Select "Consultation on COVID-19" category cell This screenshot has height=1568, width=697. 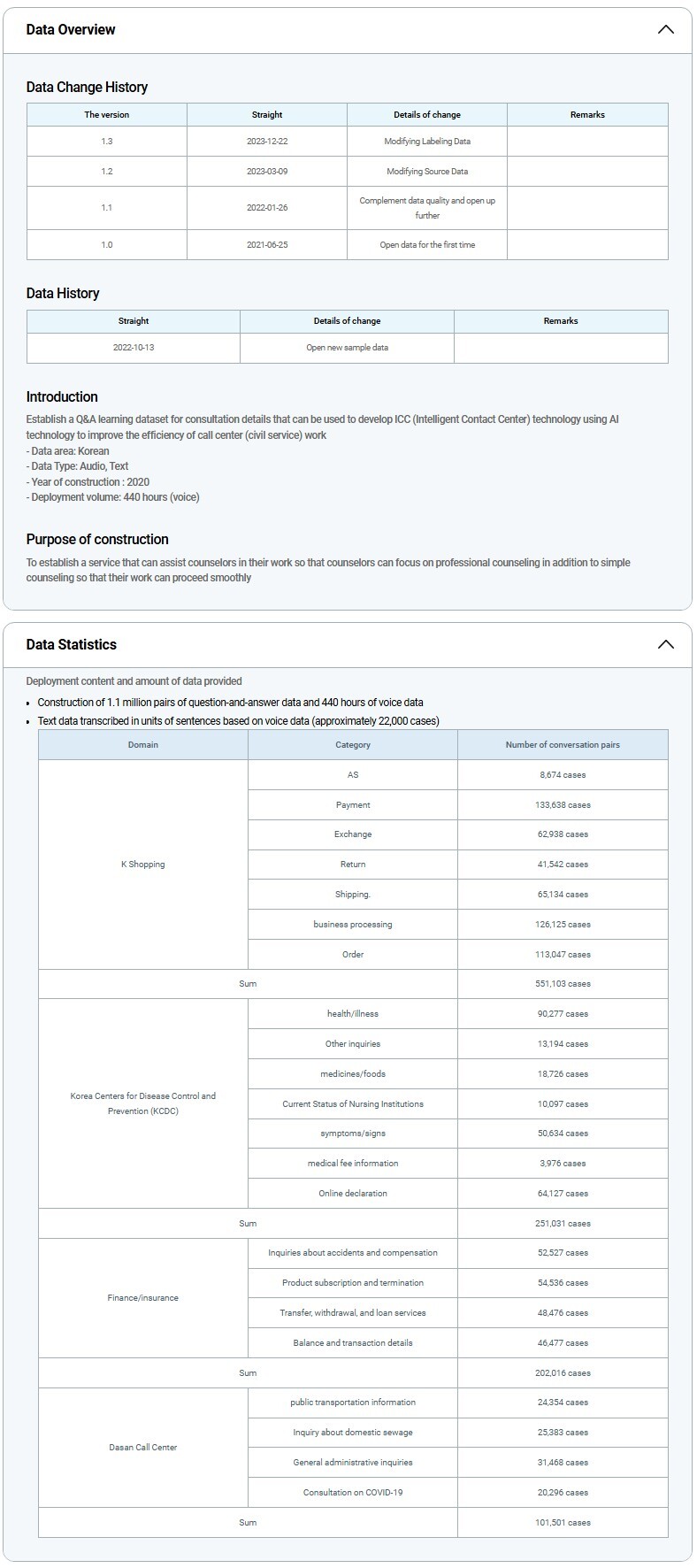tap(352, 1493)
